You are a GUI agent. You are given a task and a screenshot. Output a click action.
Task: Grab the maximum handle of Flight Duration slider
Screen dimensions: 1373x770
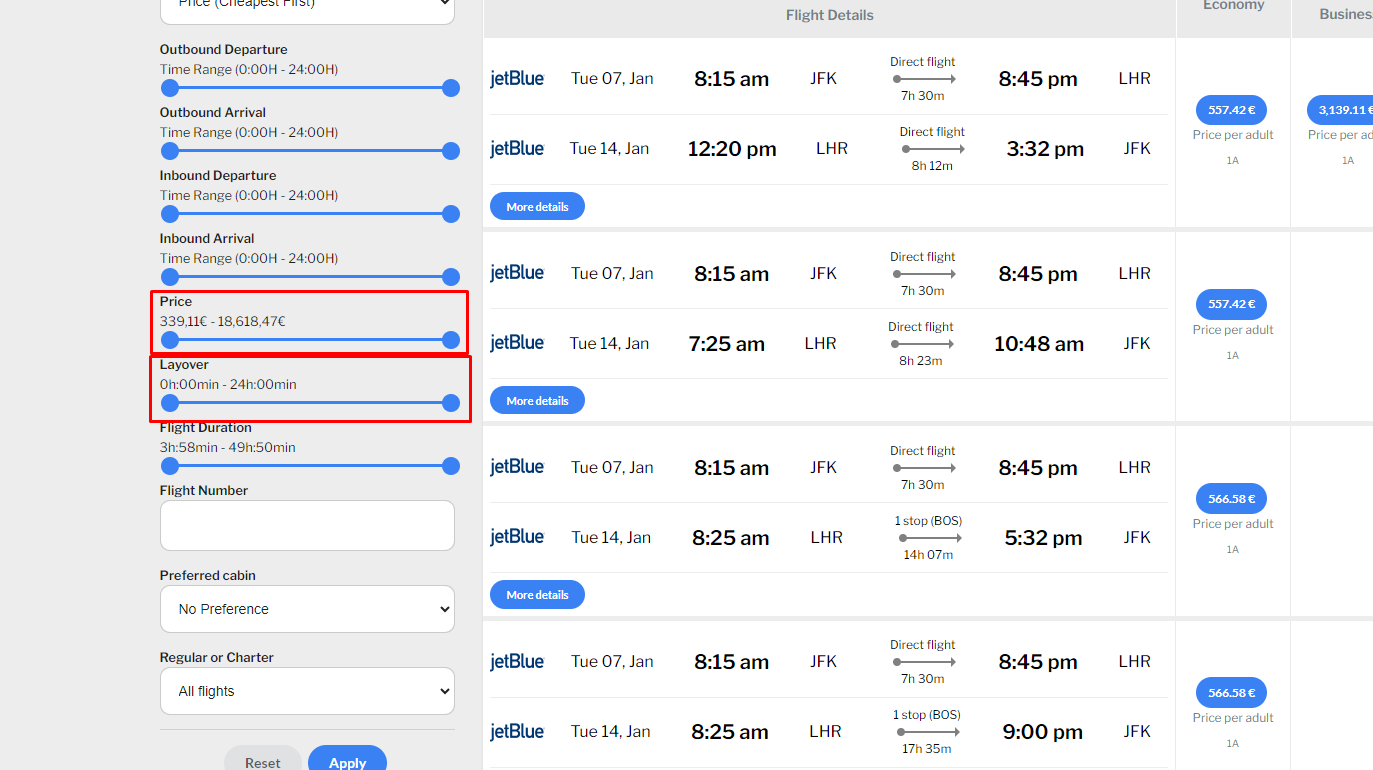click(x=451, y=466)
